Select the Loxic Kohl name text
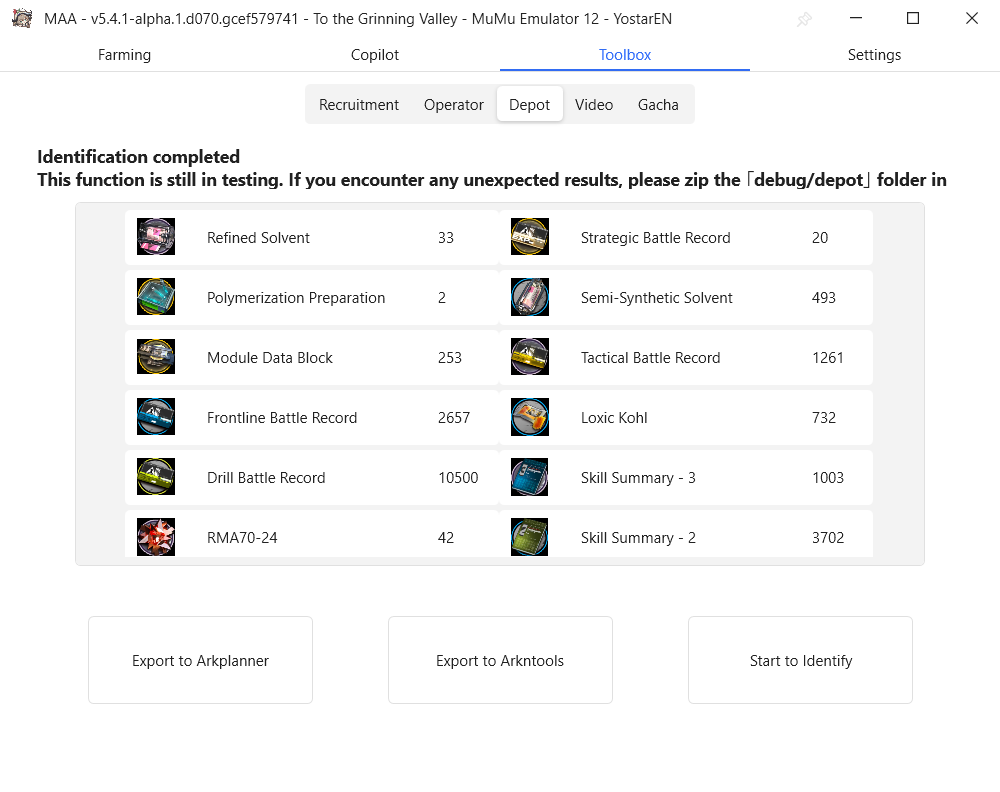The height and width of the screenshot is (792, 1000). pos(614,418)
